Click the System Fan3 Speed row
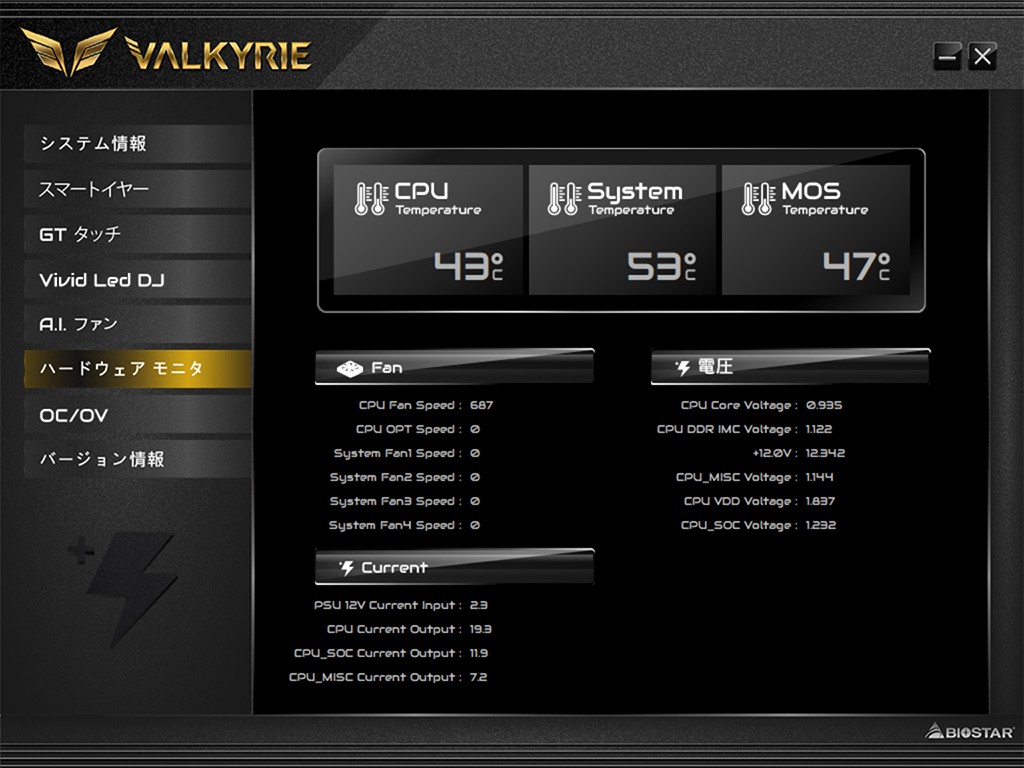This screenshot has width=1024, height=768. [405, 502]
